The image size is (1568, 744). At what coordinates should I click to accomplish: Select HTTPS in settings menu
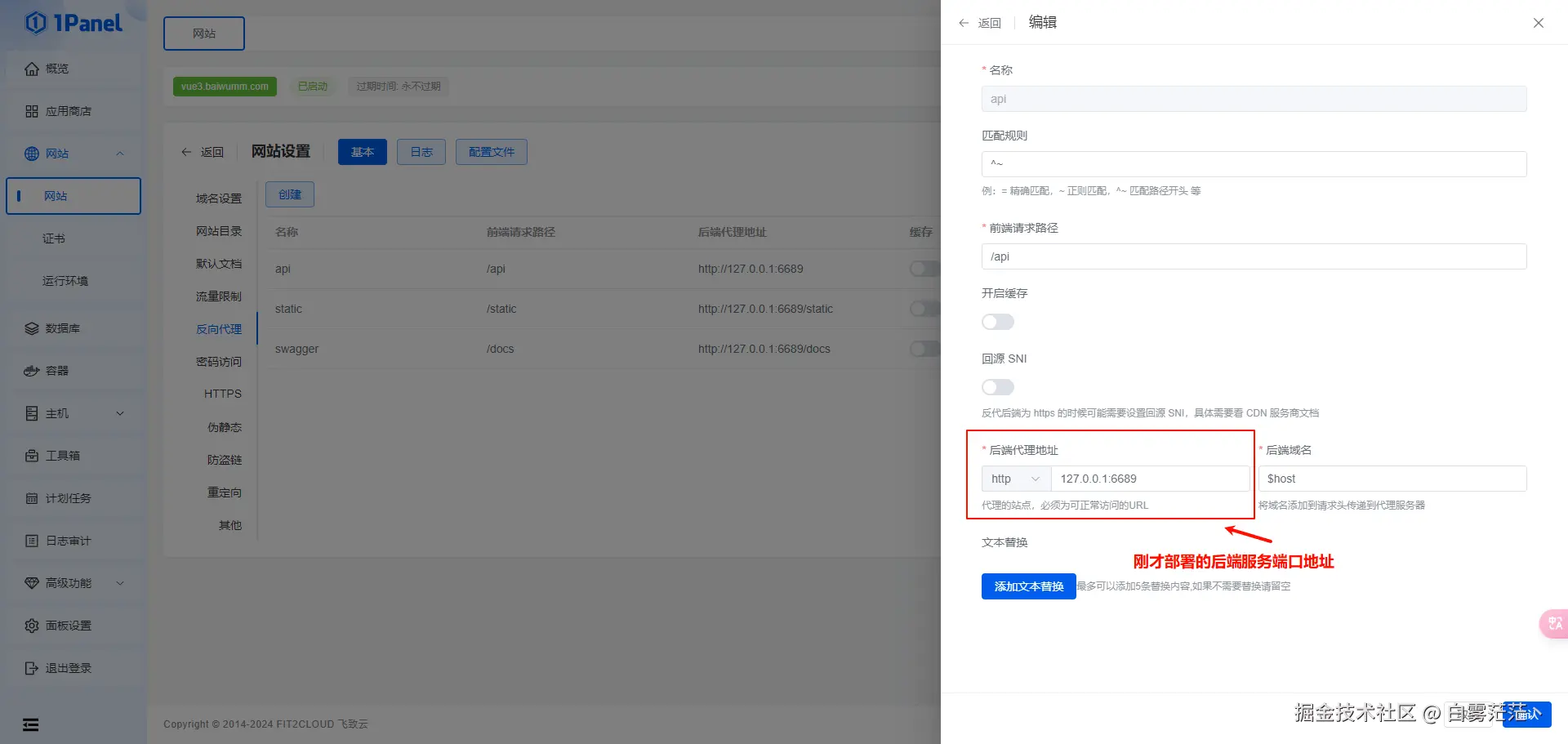pyautogui.click(x=223, y=394)
